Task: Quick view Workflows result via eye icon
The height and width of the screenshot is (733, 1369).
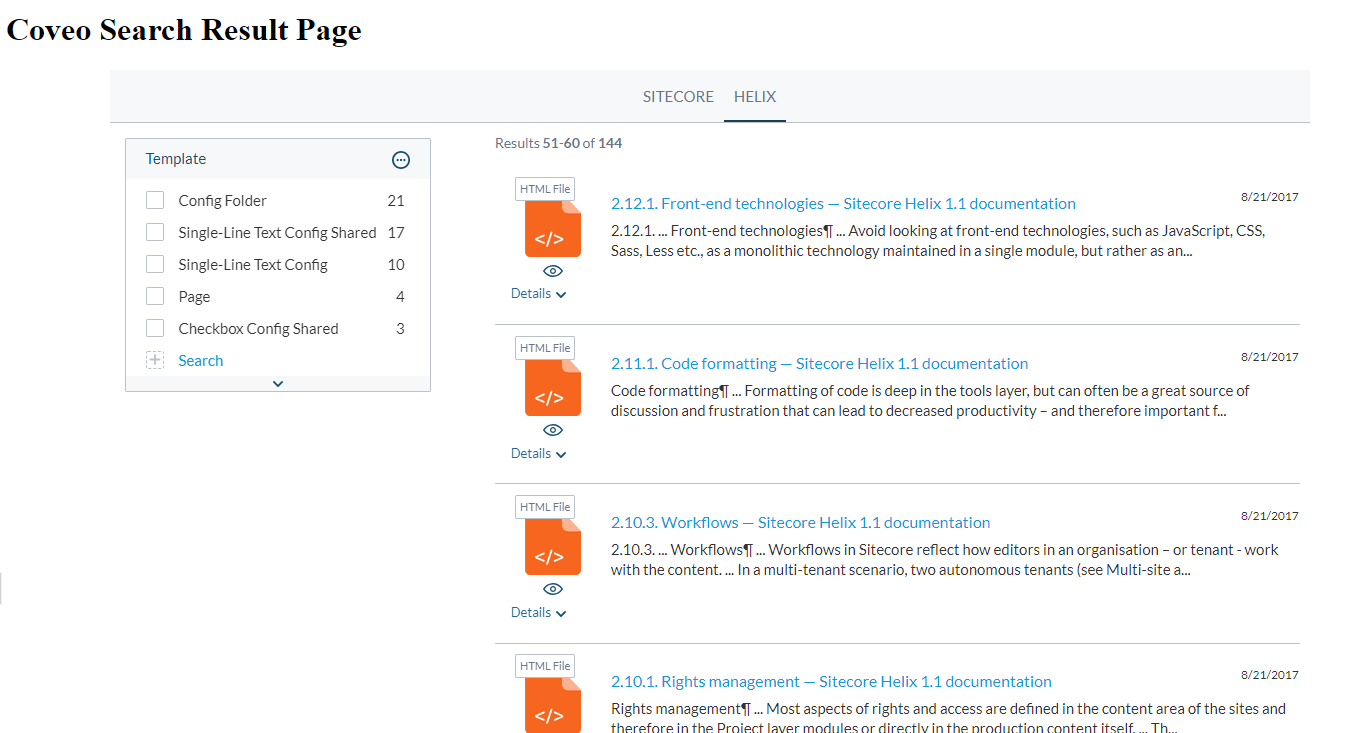Action: point(553,589)
